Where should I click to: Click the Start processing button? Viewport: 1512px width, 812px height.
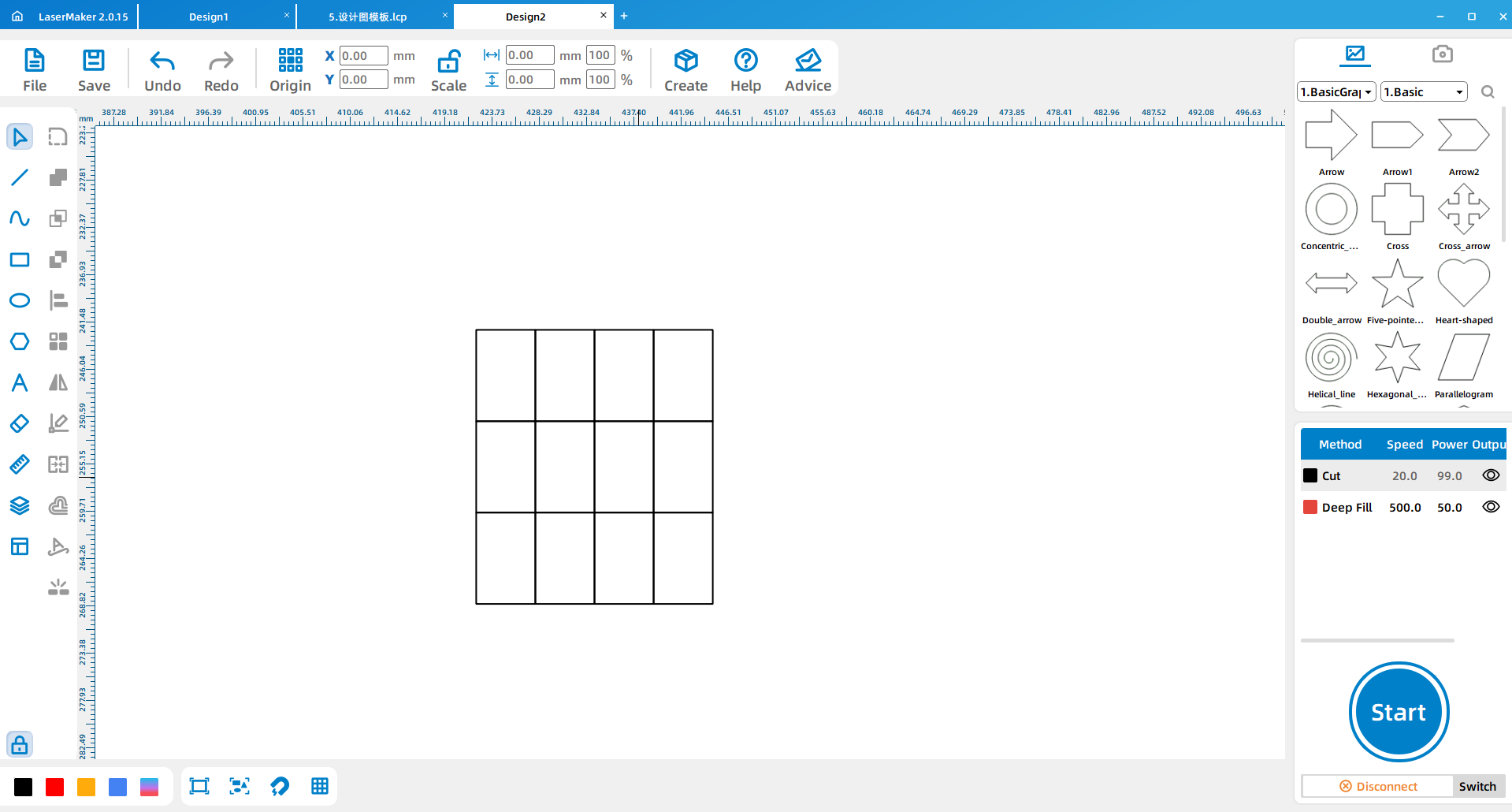[1399, 712]
